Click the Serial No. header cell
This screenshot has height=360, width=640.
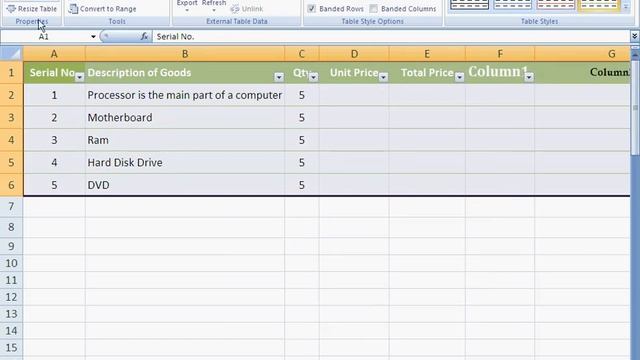tap(54, 73)
